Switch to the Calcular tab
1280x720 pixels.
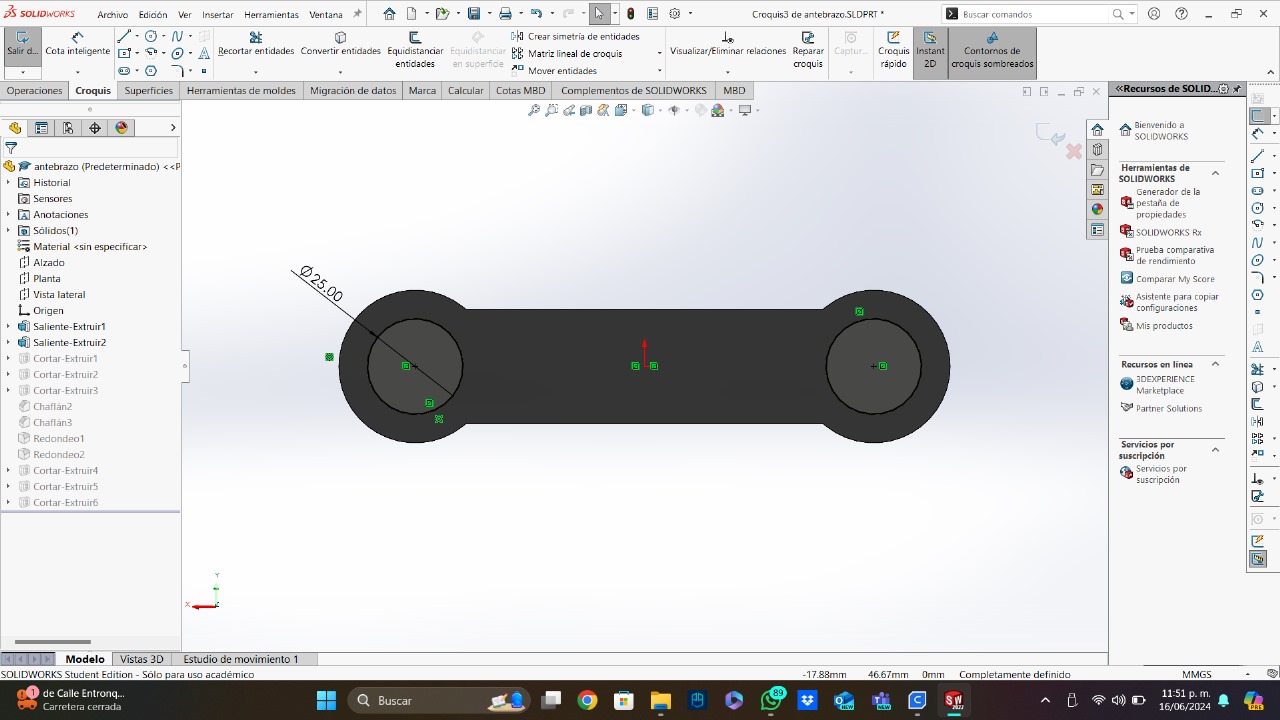point(465,91)
